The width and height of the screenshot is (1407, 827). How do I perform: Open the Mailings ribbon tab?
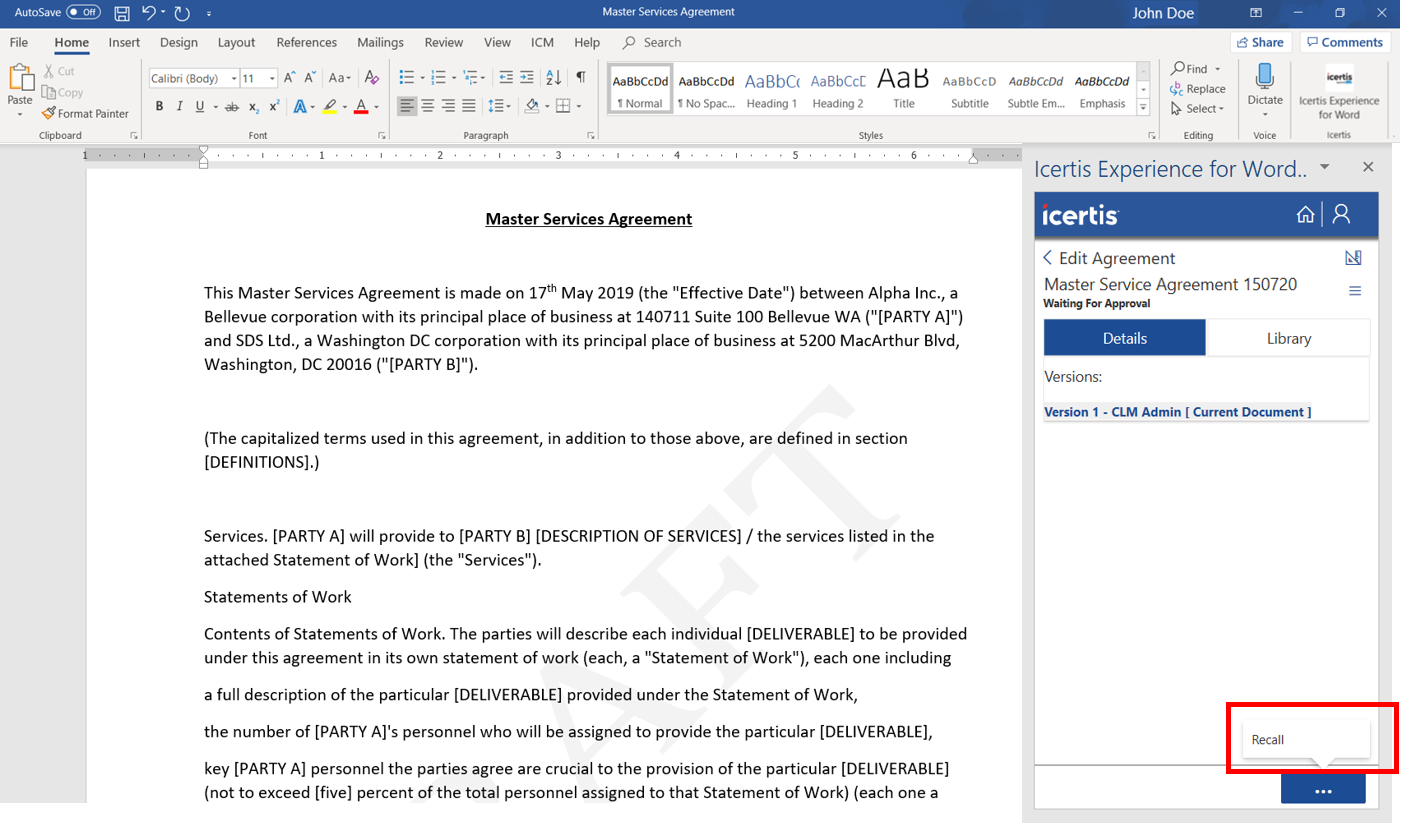click(380, 42)
